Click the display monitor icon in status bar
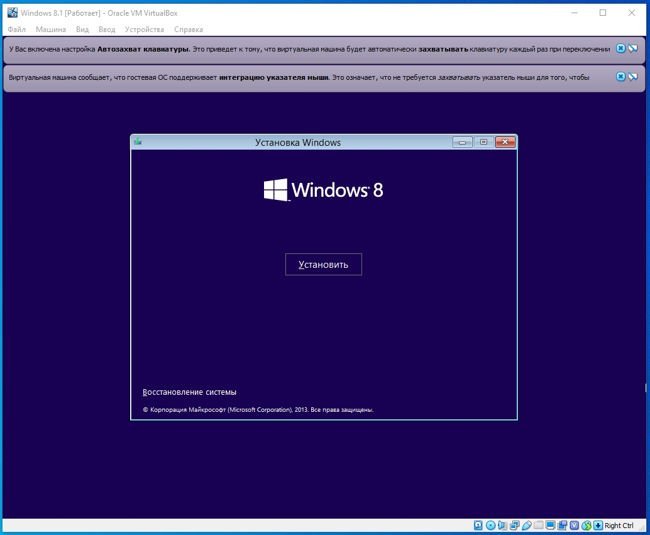 click(551, 525)
